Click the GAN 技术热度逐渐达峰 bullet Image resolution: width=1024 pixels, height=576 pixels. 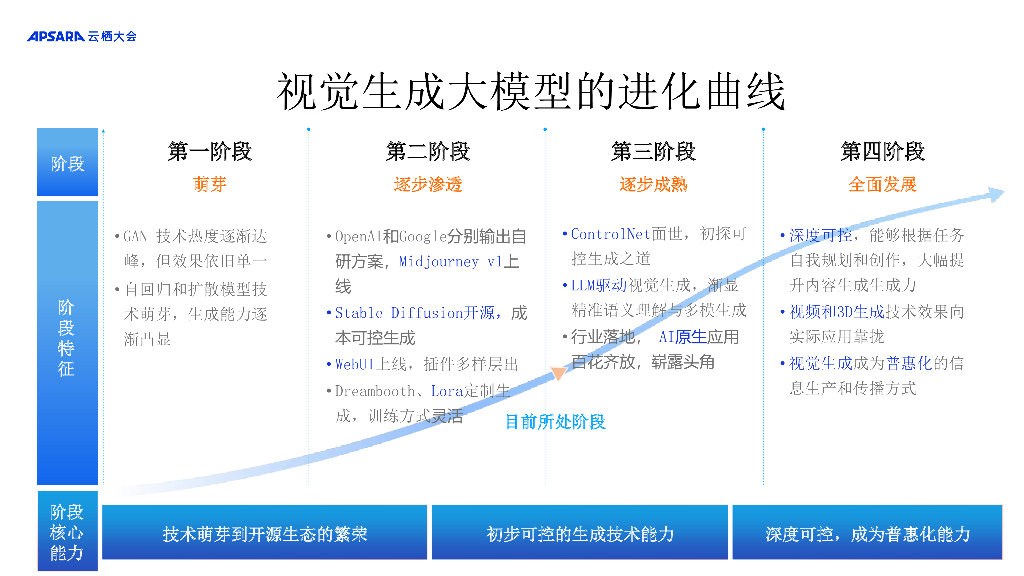point(191,248)
